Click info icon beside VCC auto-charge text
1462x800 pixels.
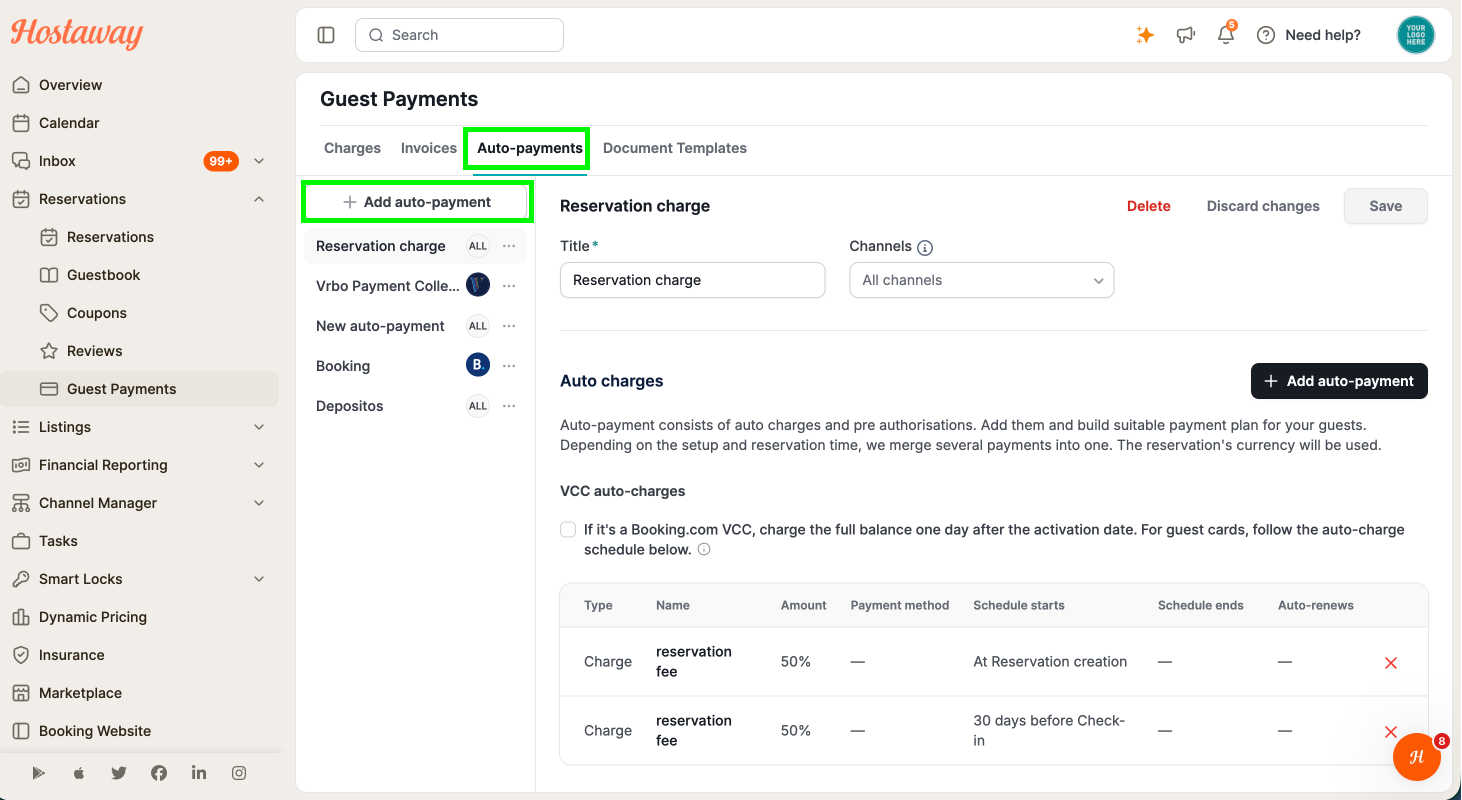pyautogui.click(x=704, y=549)
